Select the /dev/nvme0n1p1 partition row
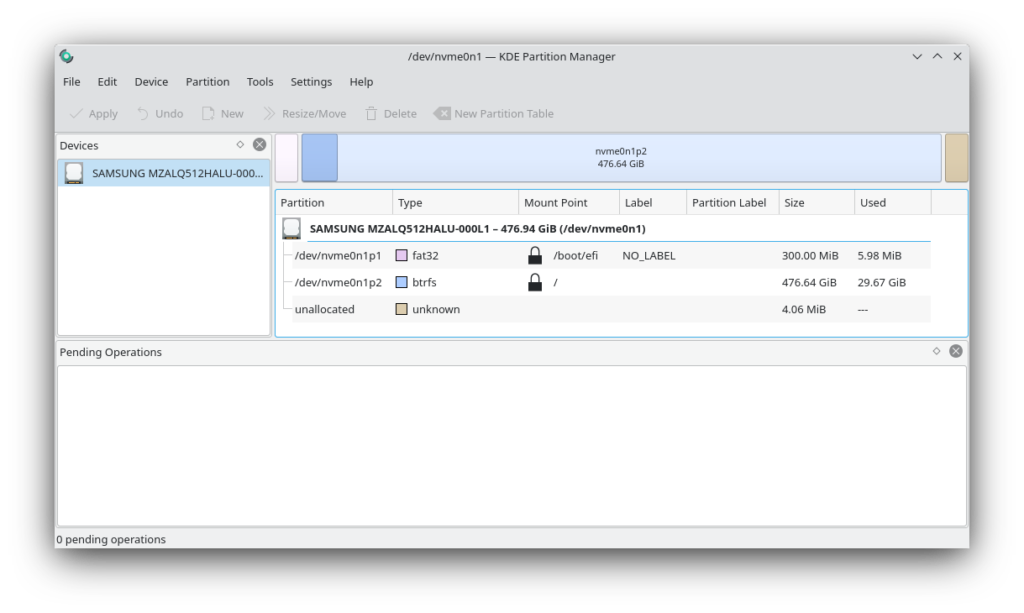The width and height of the screenshot is (1024, 613). 611,256
